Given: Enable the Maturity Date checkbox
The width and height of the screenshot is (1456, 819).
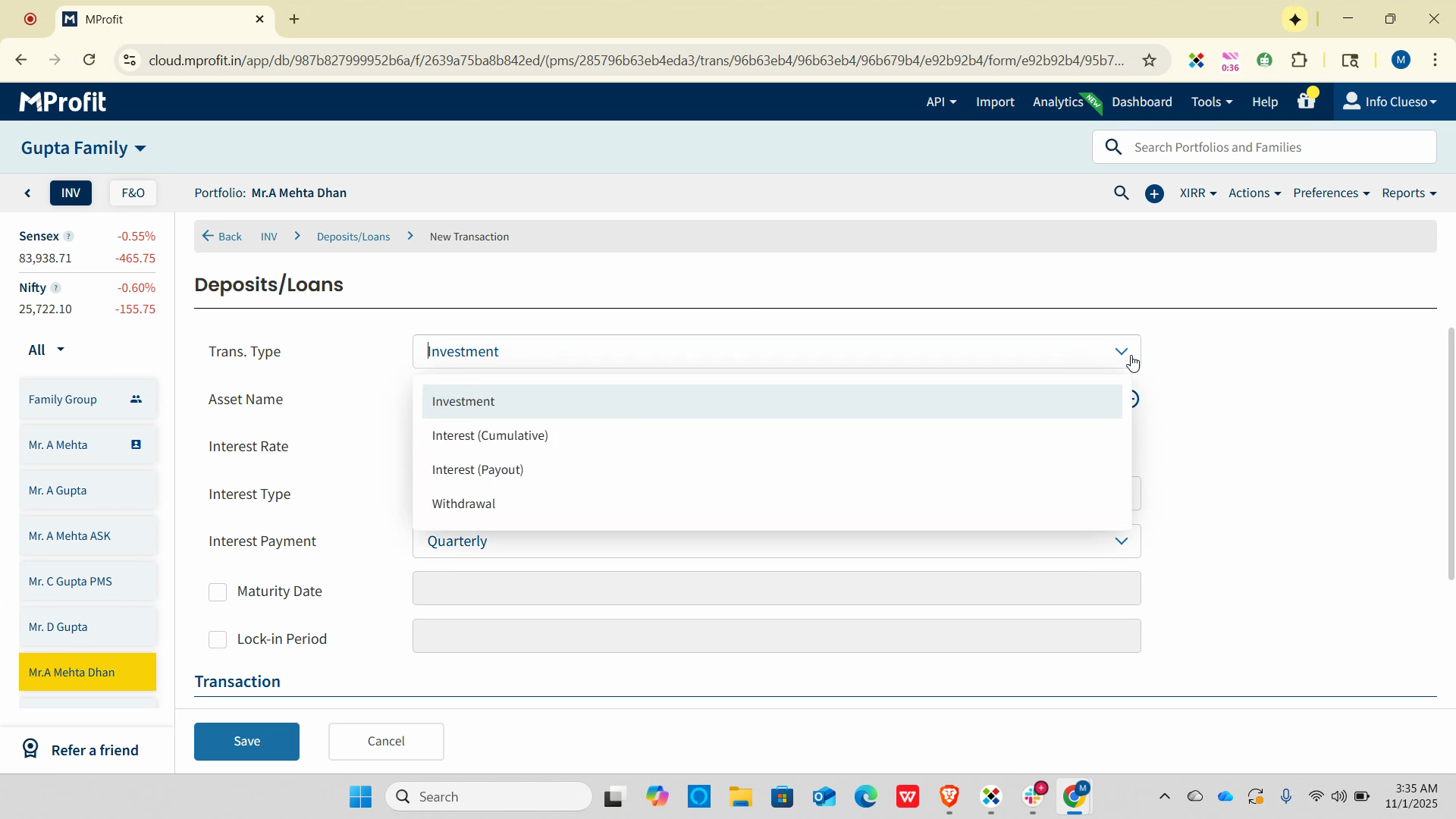Looking at the screenshot, I should (x=218, y=592).
